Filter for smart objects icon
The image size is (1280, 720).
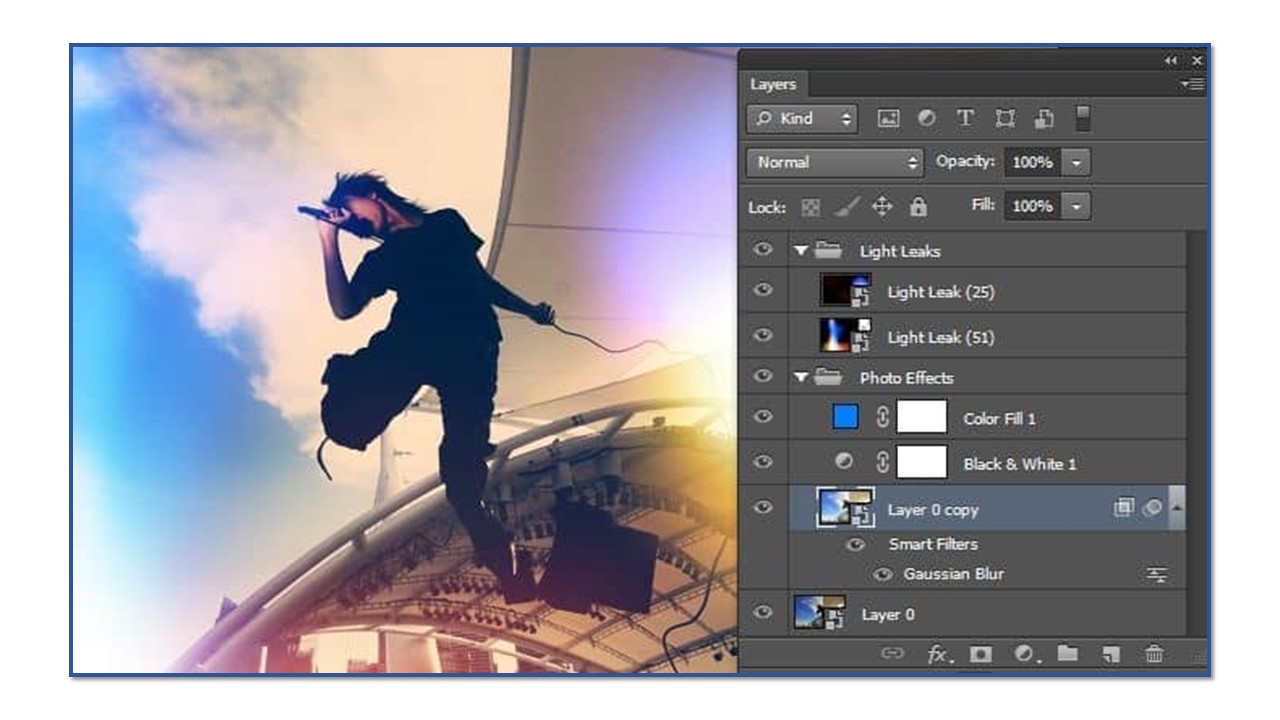[1046, 119]
